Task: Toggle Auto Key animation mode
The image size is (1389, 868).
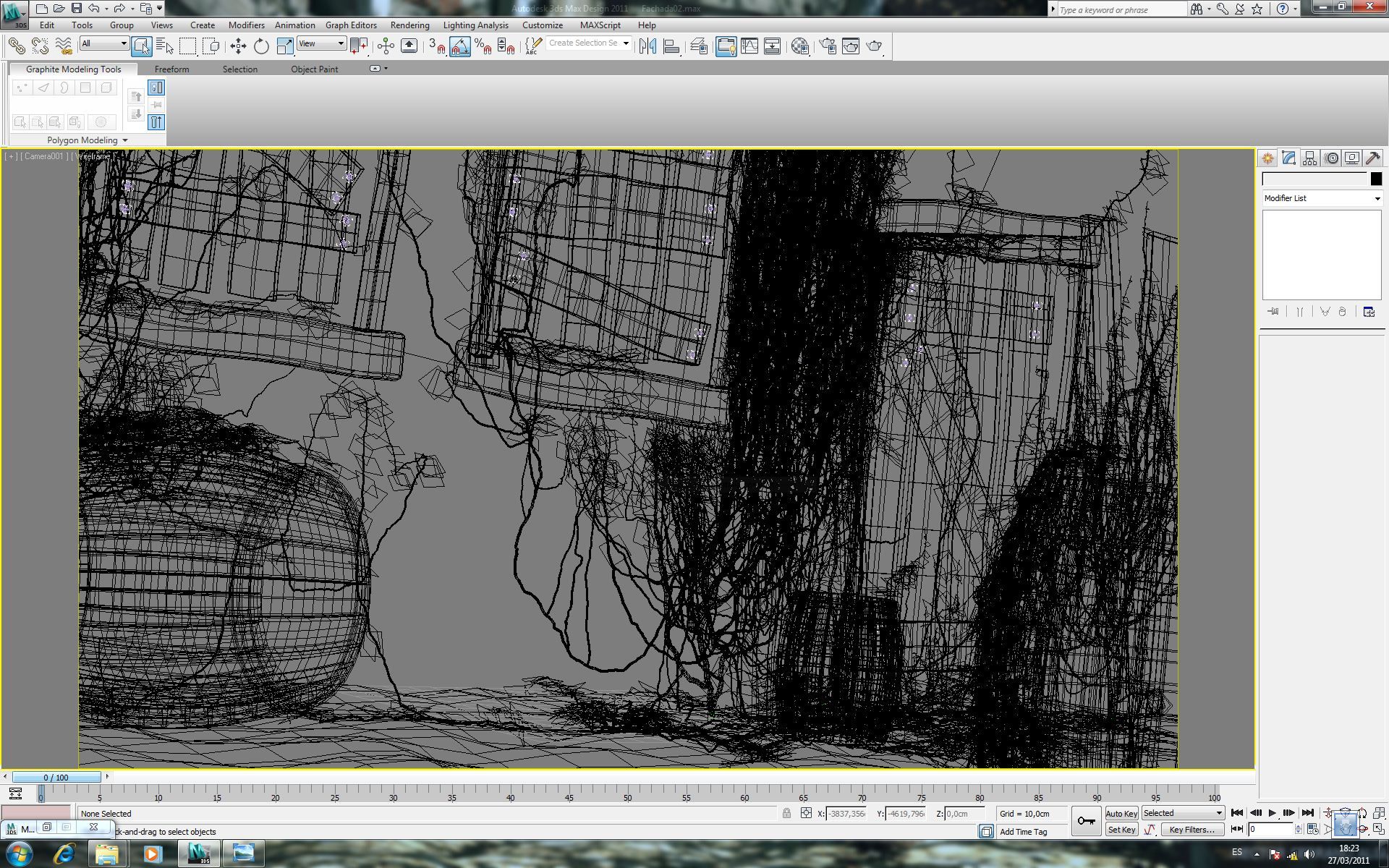Action: click(1121, 814)
